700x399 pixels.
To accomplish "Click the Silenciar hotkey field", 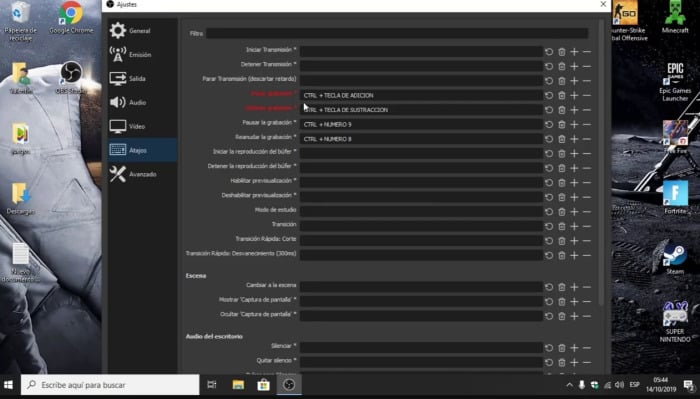I will [x=421, y=347].
